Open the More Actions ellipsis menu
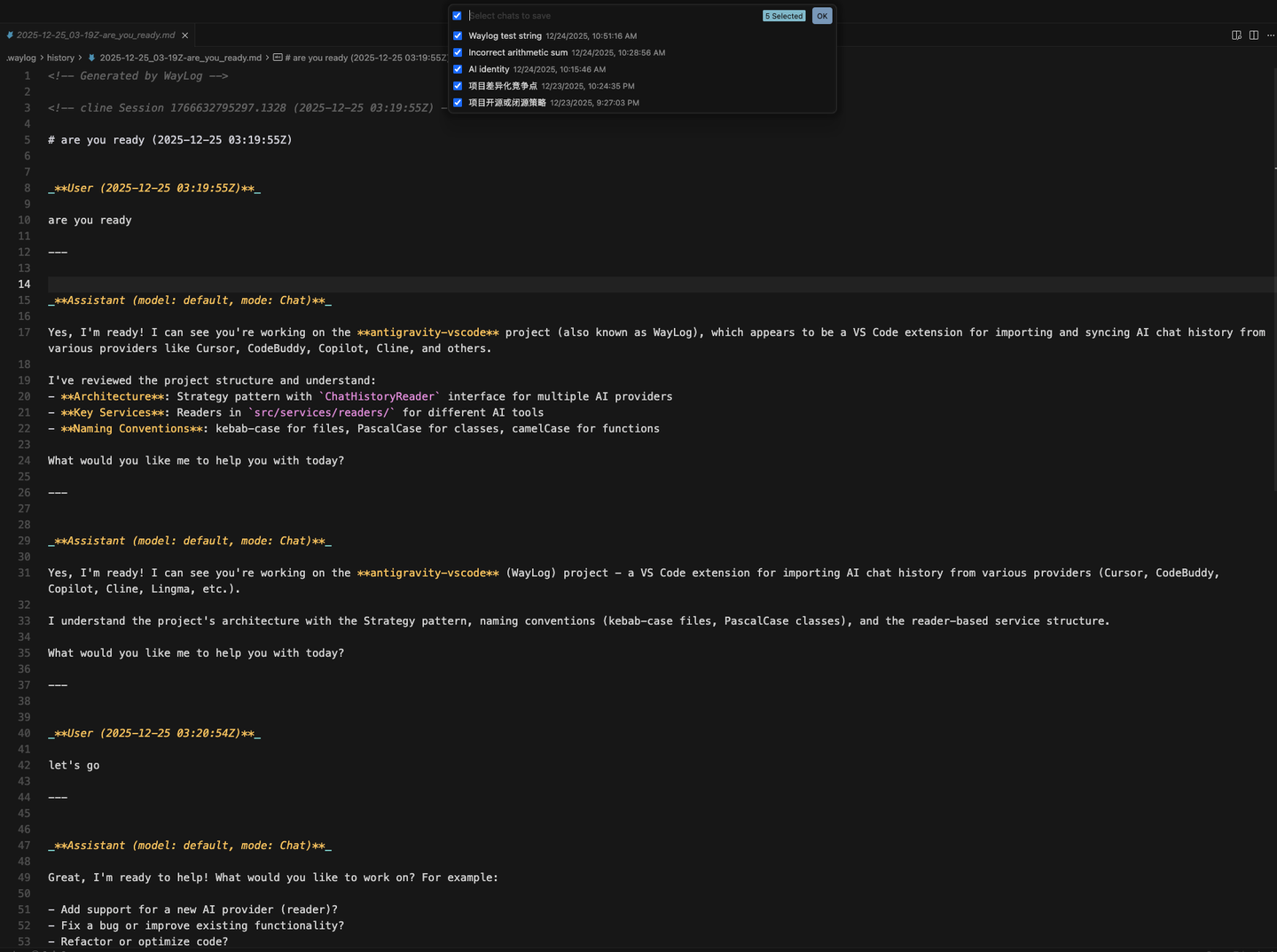This screenshot has height=952, width=1277. point(1272,35)
